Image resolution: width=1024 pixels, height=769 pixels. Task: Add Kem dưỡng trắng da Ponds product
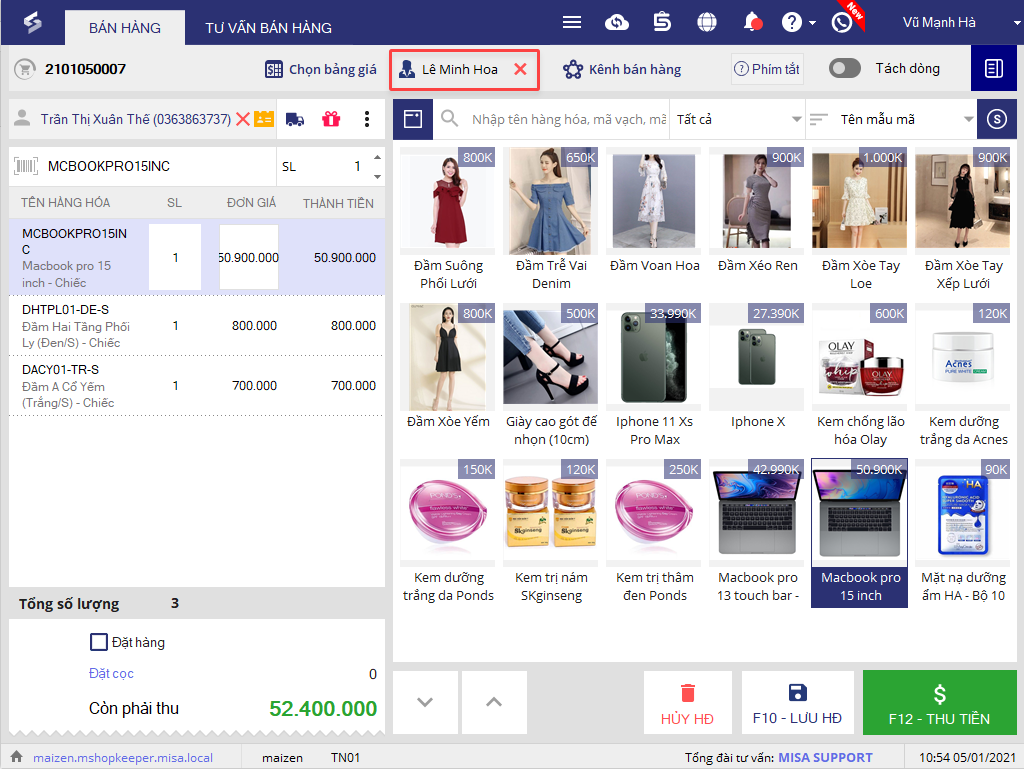click(448, 532)
